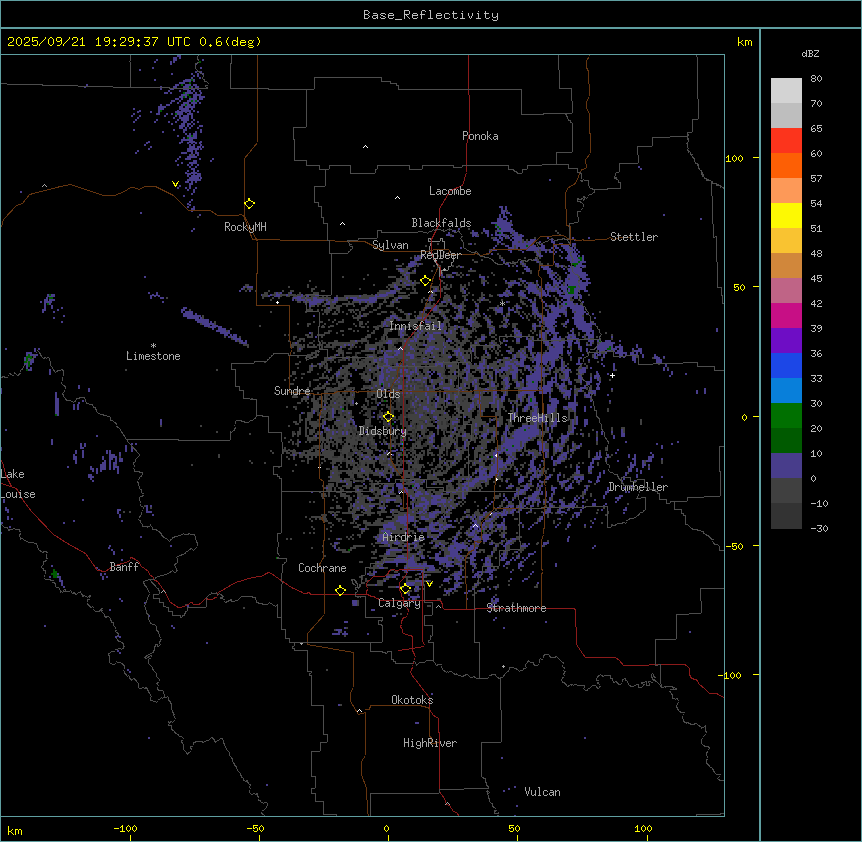The height and width of the screenshot is (842, 862).
Task: Select the asterisk marker above Limestone
Action: tap(153, 345)
